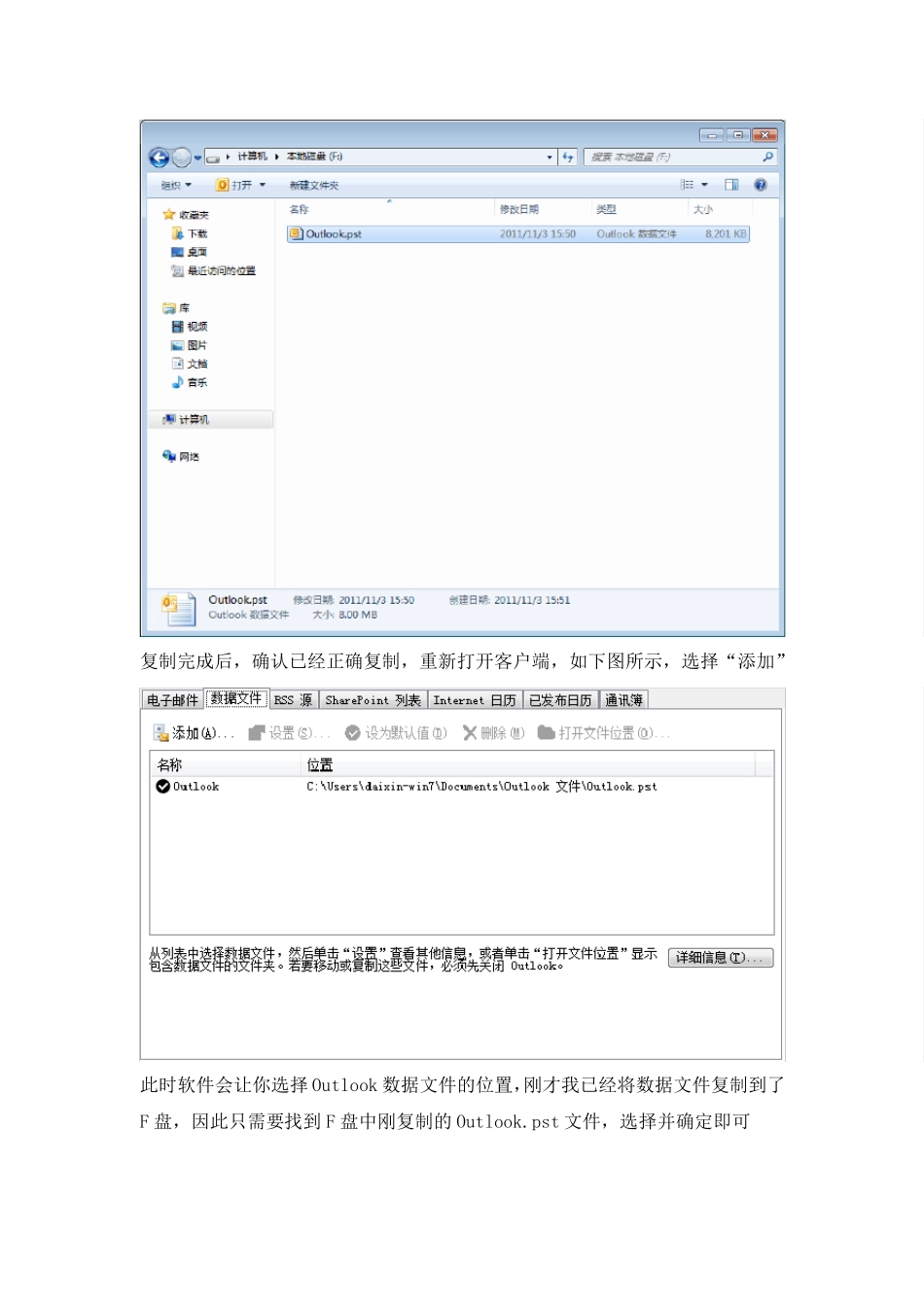Expand the arrow next to 打开
This screenshot has width=924, height=1307.
coord(263,185)
